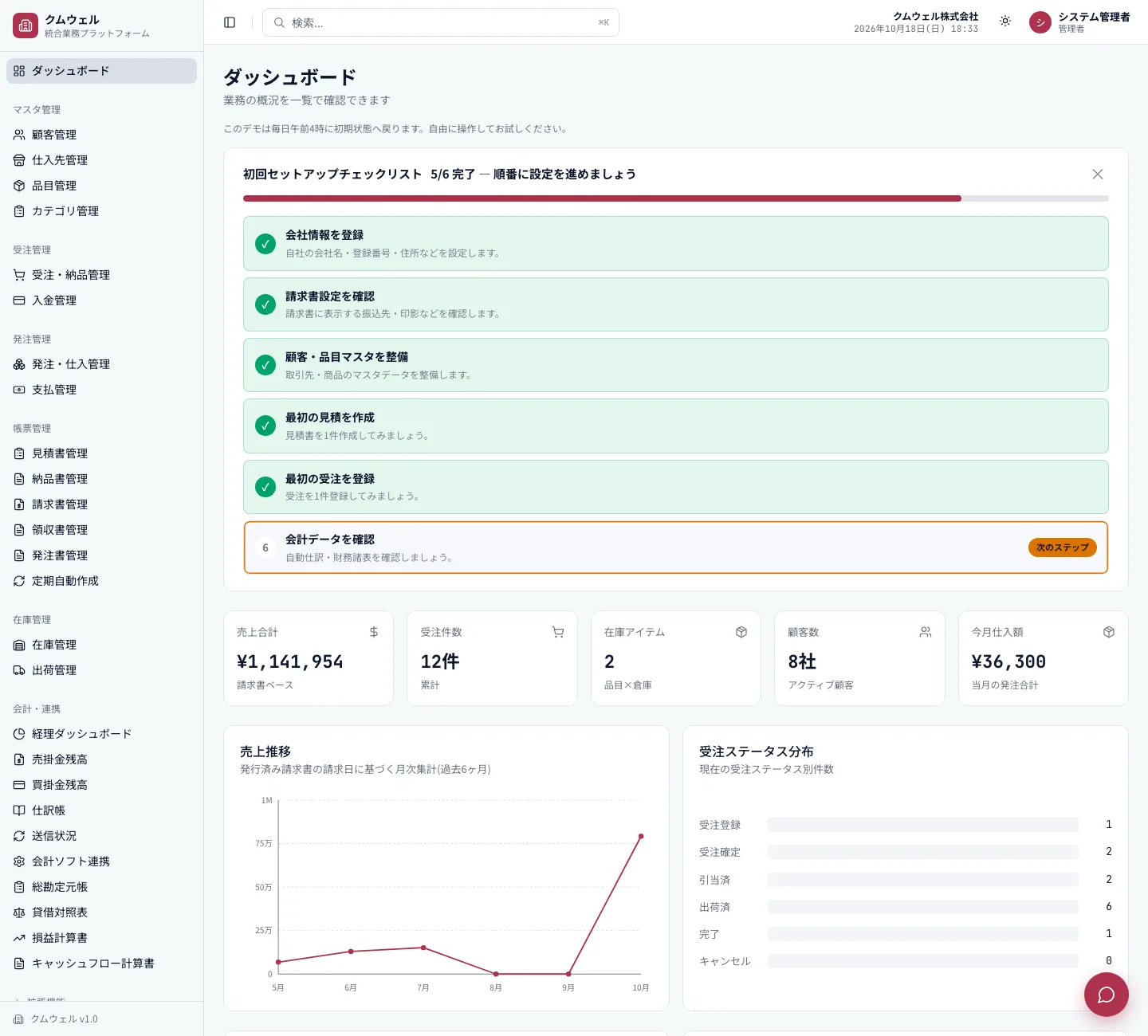1148x1036 pixels.
Task: Open the chat bubble support button
Action: [x=1106, y=995]
